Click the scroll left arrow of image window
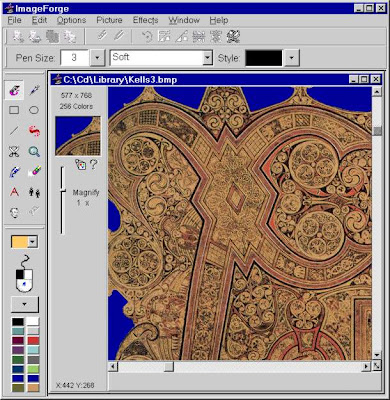Image resolution: width=390 pixels, height=400 pixels. 113,366
